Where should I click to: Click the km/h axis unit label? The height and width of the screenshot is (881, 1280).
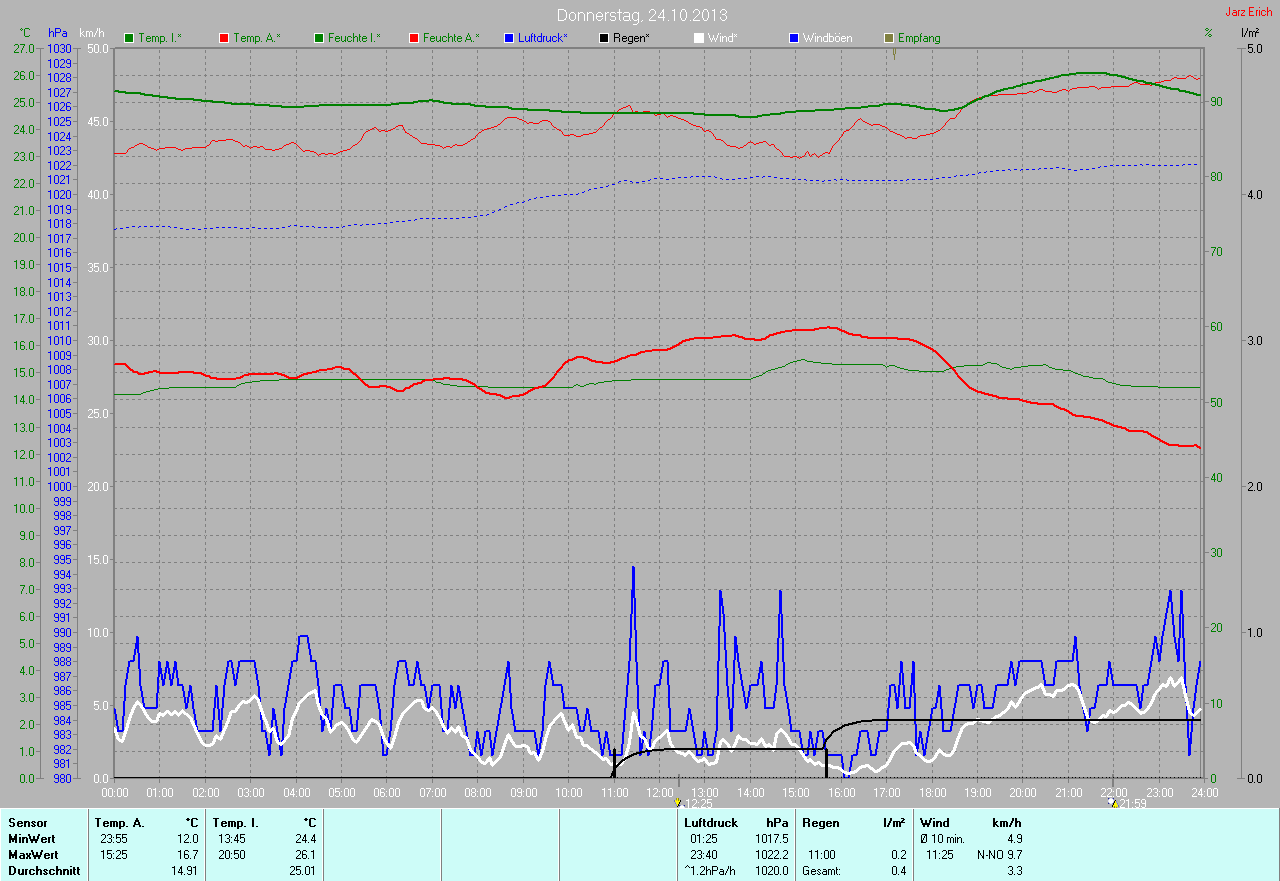pos(92,33)
